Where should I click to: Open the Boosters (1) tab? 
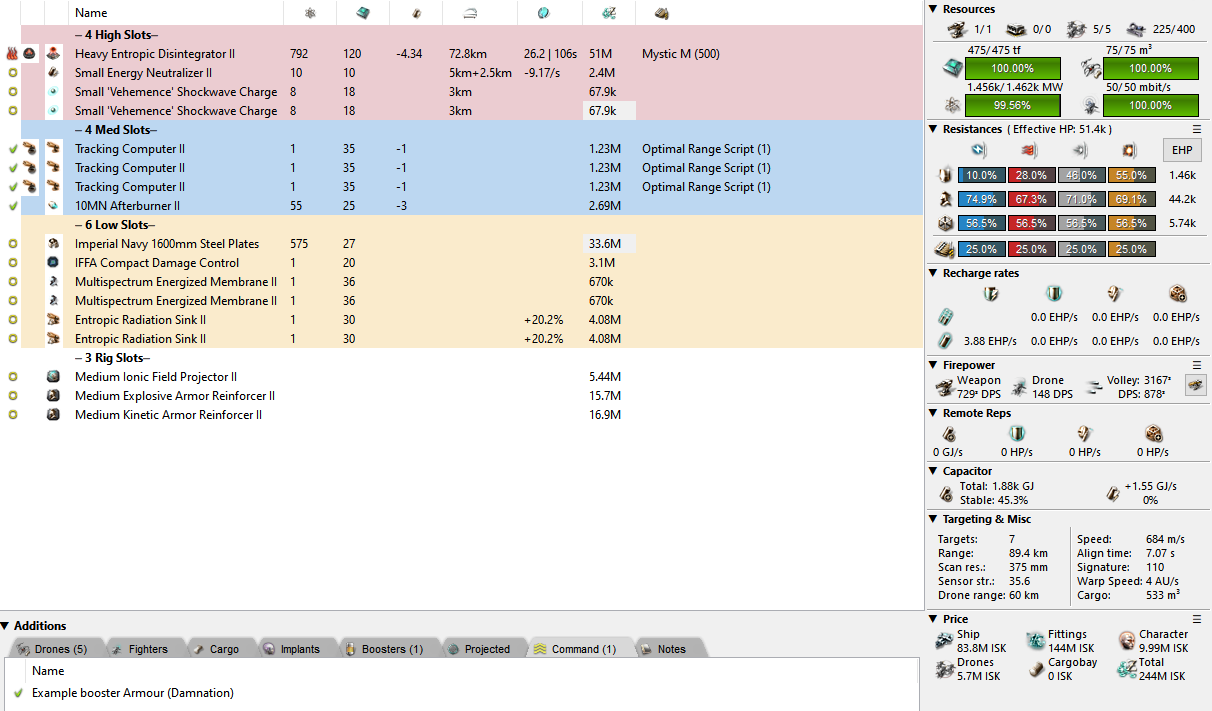click(x=384, y=649)
